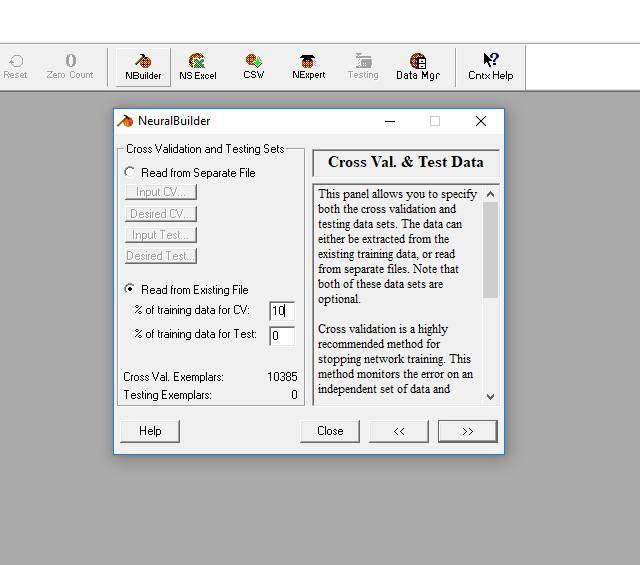Click the Reset toolbar icon
The height and width of the screenshot is (565, 640).
point(16,67)
